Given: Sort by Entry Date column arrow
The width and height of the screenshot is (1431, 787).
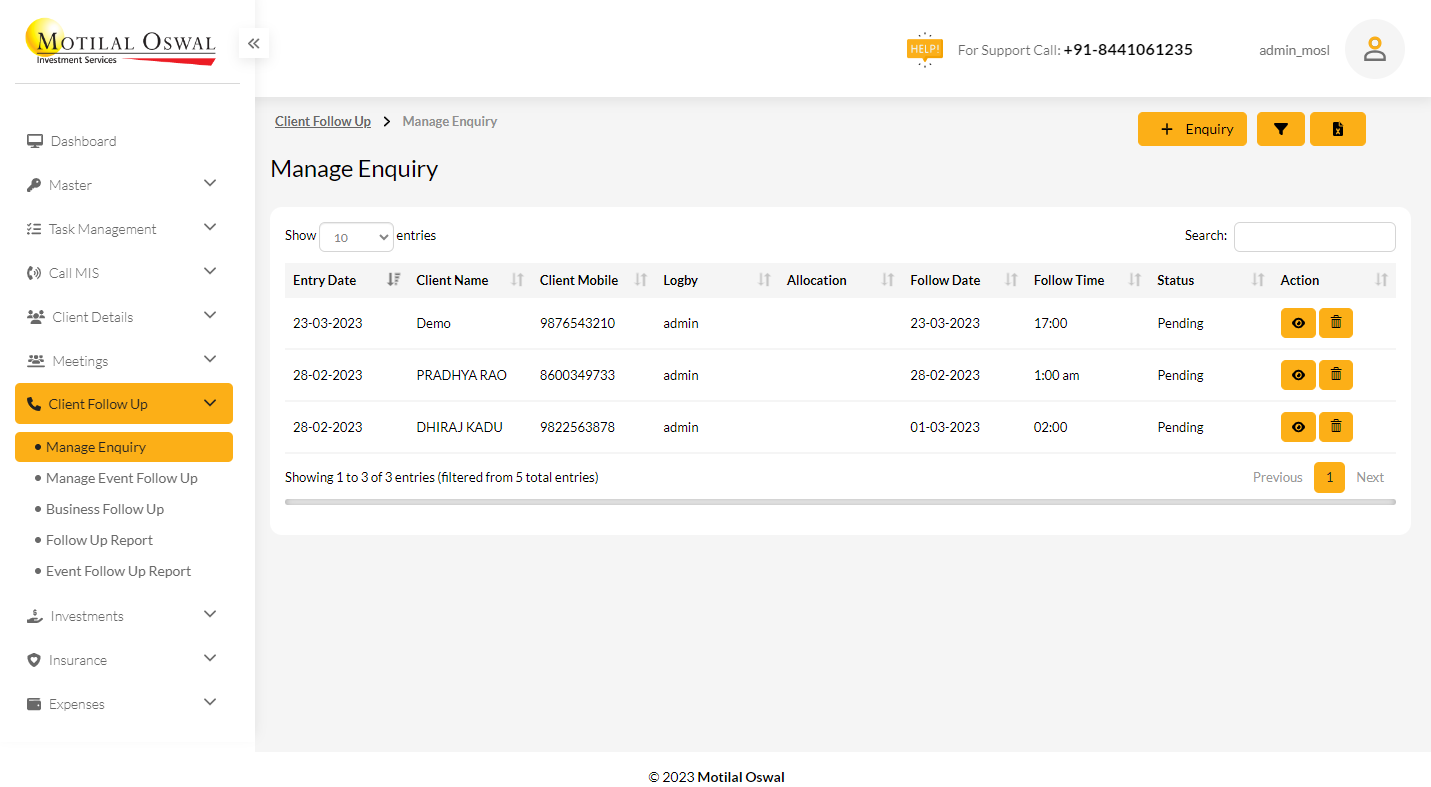Looking at the screenshot, I should pos(394,280).
